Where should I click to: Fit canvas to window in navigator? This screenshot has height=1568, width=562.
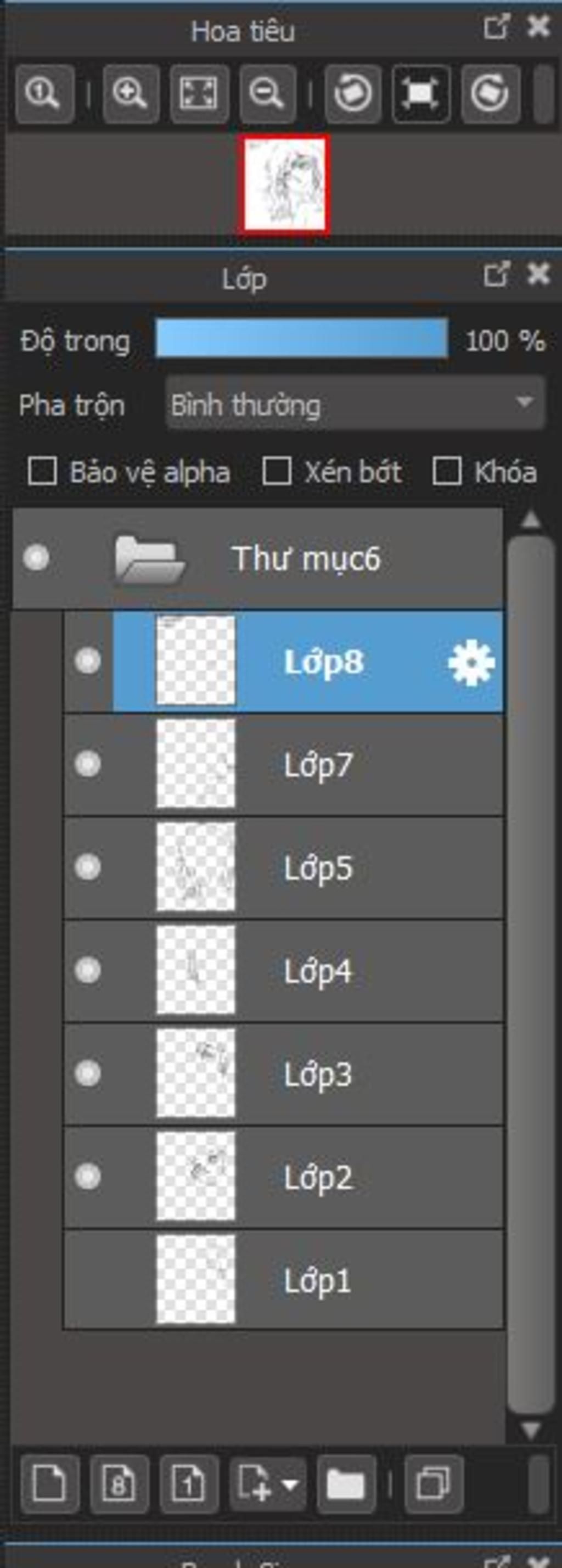[x=199, y=94]
